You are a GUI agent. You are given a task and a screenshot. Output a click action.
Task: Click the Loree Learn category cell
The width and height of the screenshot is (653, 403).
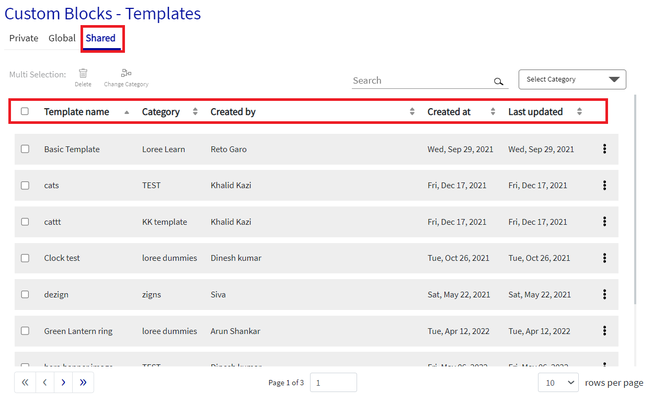(x=163, y=149)
